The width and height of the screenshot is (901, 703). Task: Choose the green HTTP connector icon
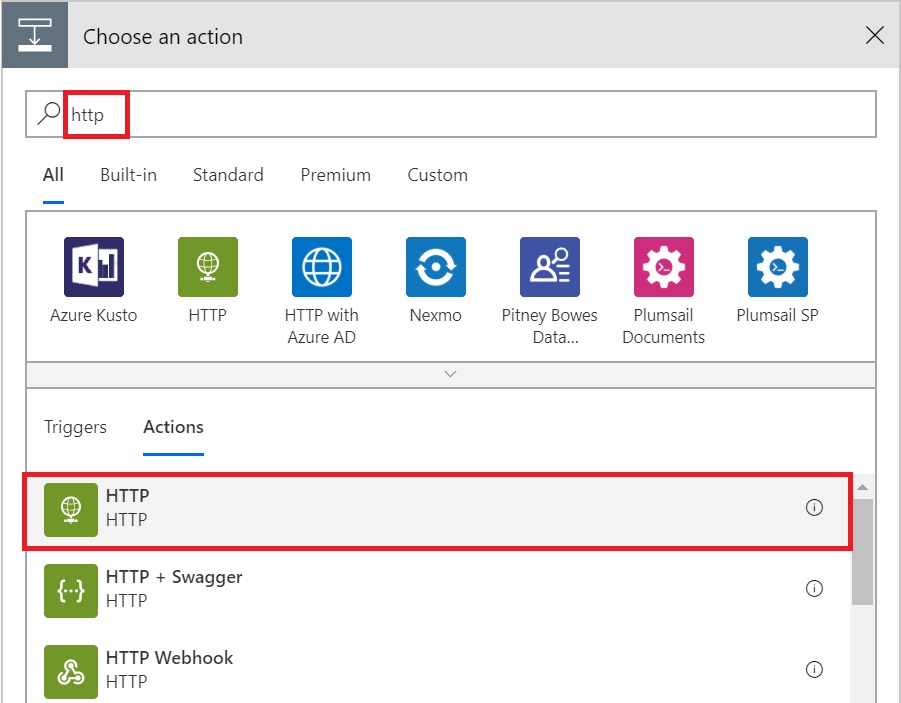(207, 267)
